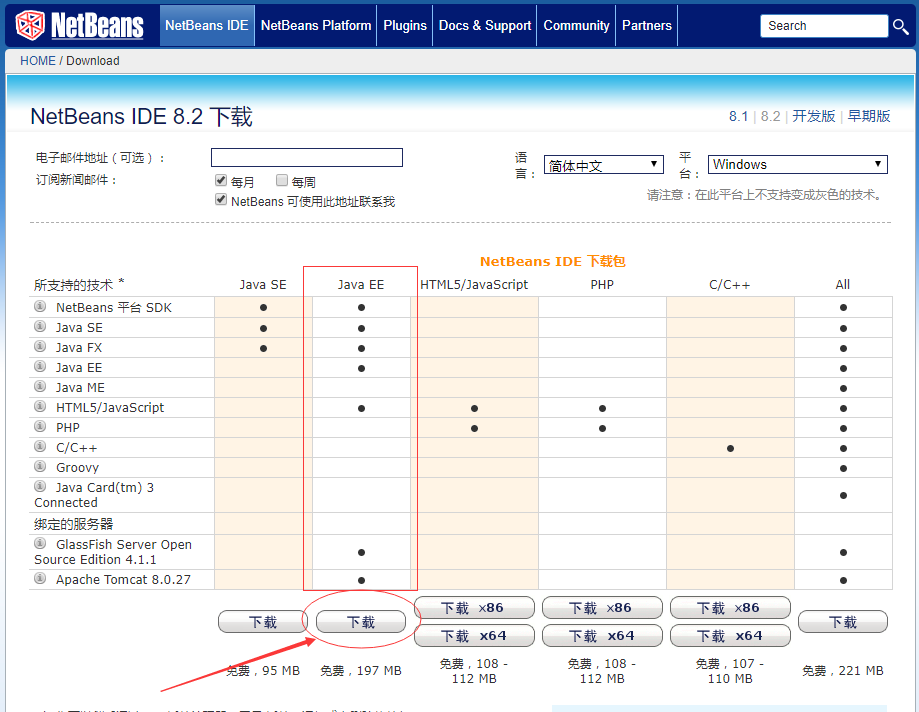Click the search magnifier icon

click(900, 26)
